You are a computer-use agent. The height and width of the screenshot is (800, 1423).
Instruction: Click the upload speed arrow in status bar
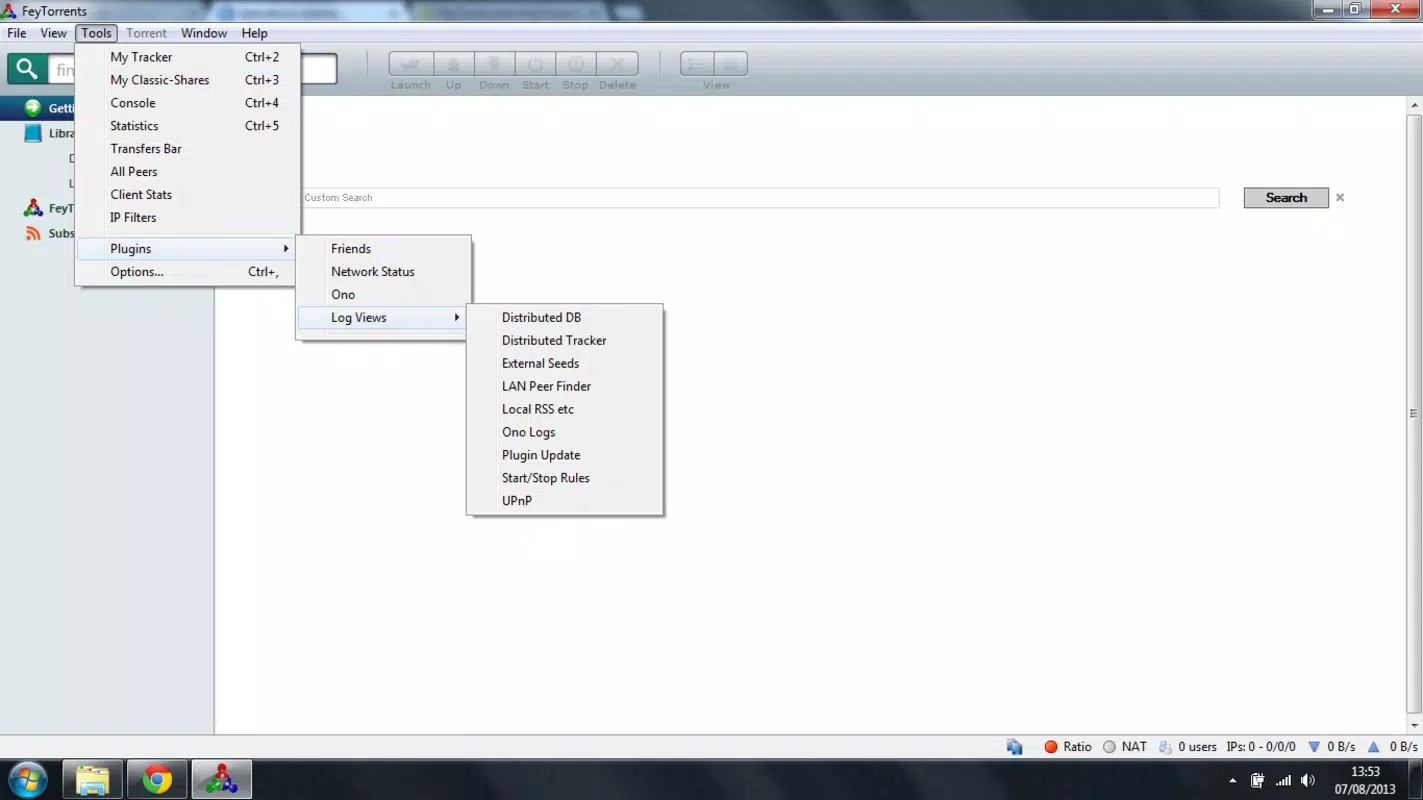pyautogui.click(x=1374, y=747)
